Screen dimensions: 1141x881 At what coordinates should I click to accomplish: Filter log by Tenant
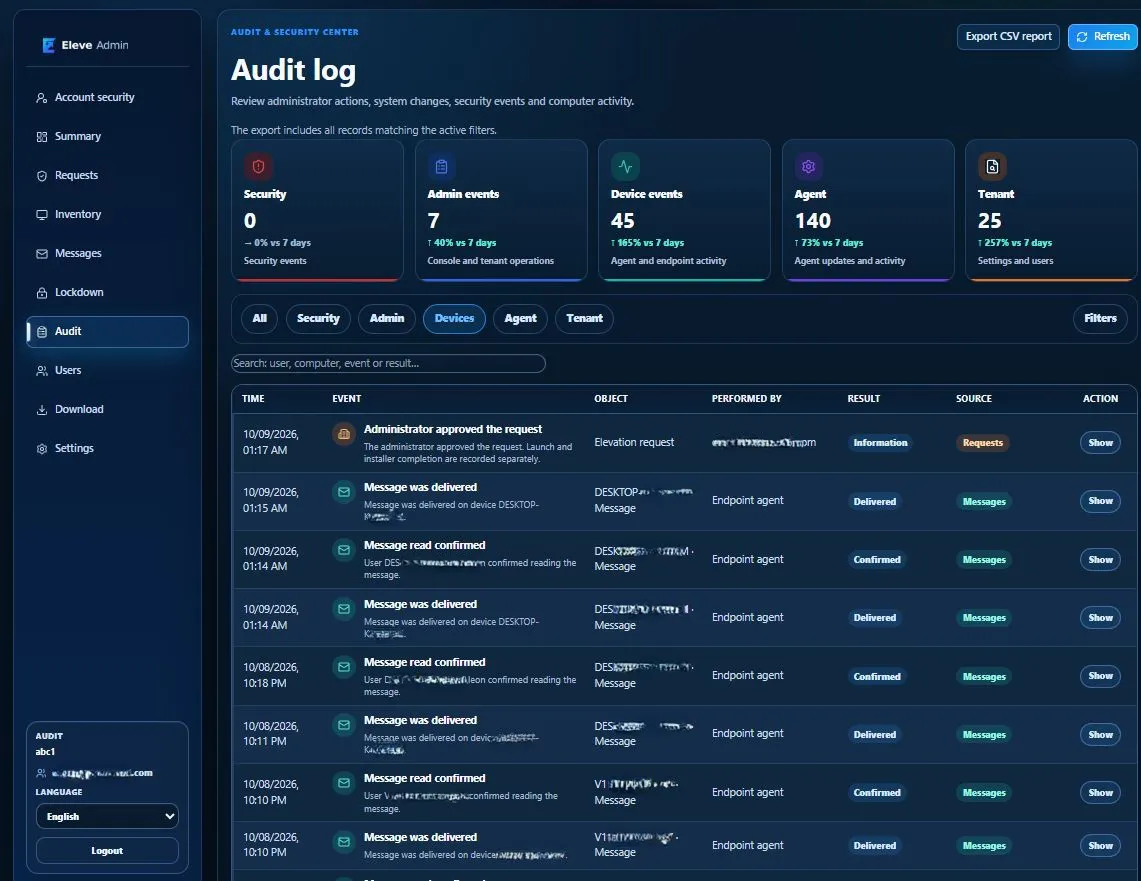coord(584,319)
